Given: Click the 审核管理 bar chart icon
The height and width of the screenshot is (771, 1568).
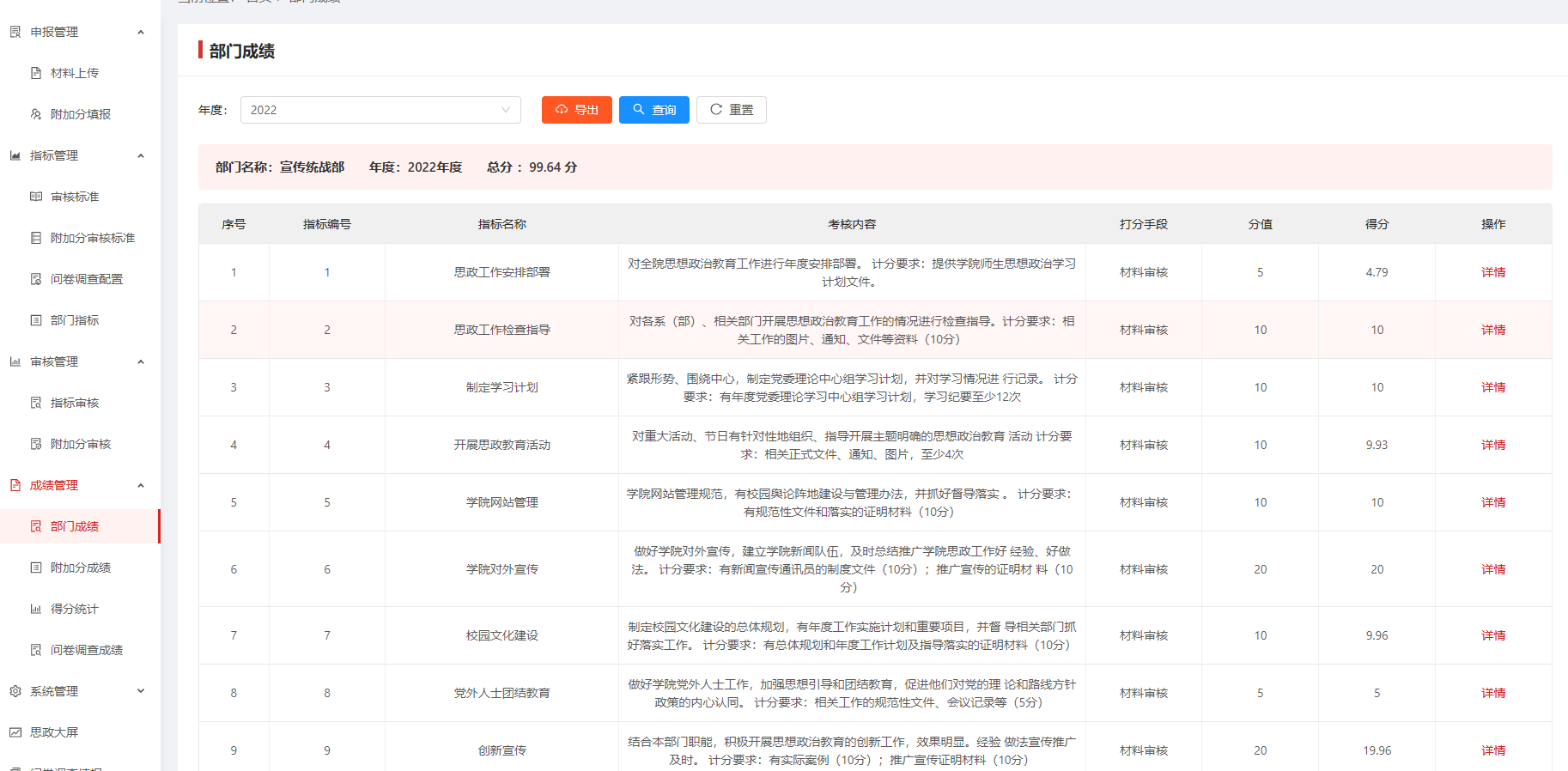Looking at the screenshot, I should pyautogui.click(x=15, y=361).
